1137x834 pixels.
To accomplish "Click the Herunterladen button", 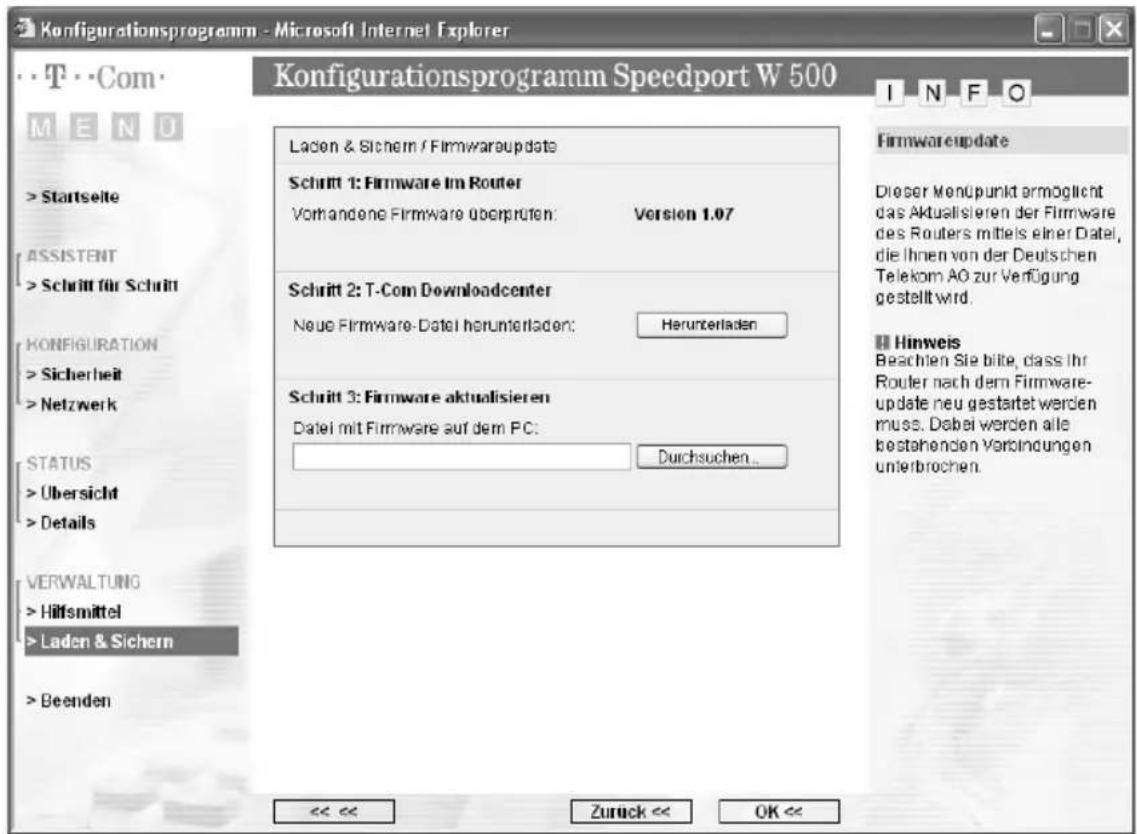I will [711, 325].
